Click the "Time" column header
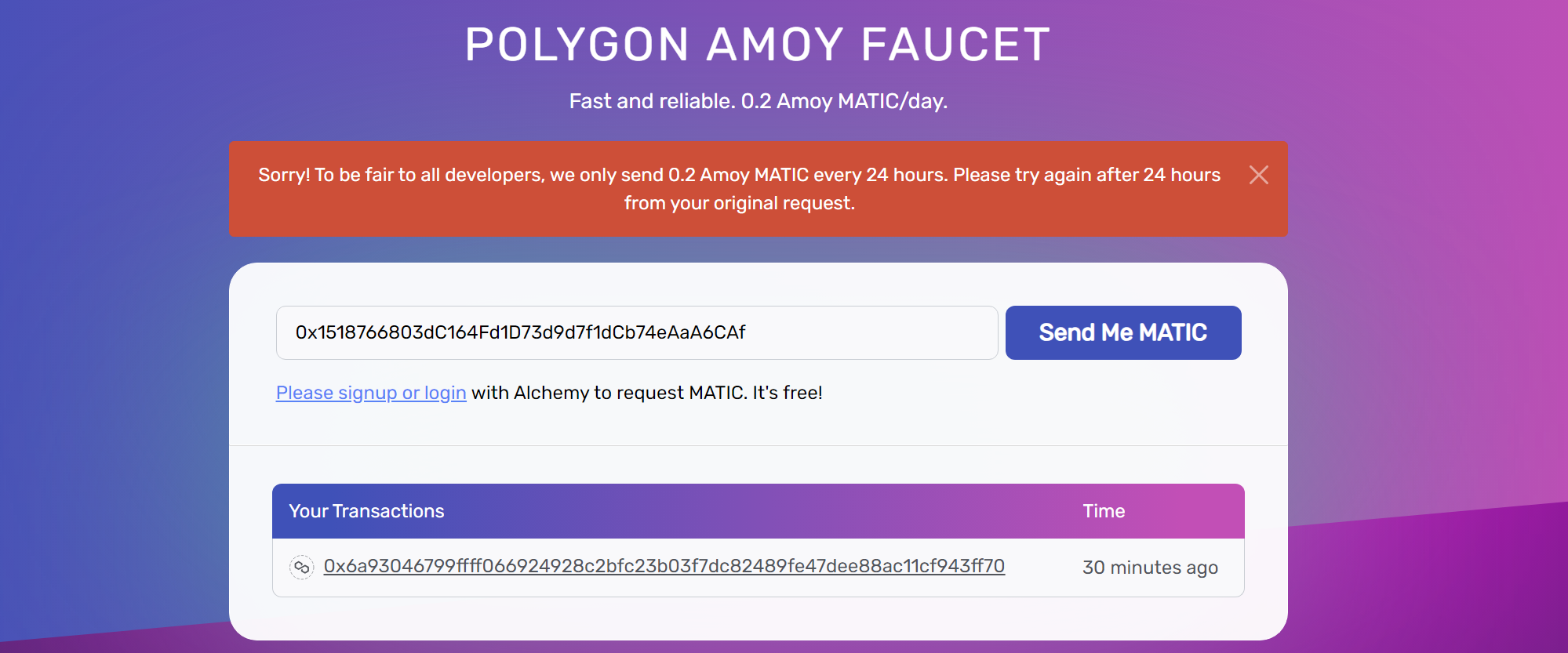The image size is (1568, 653). [x=1104, y=511]
